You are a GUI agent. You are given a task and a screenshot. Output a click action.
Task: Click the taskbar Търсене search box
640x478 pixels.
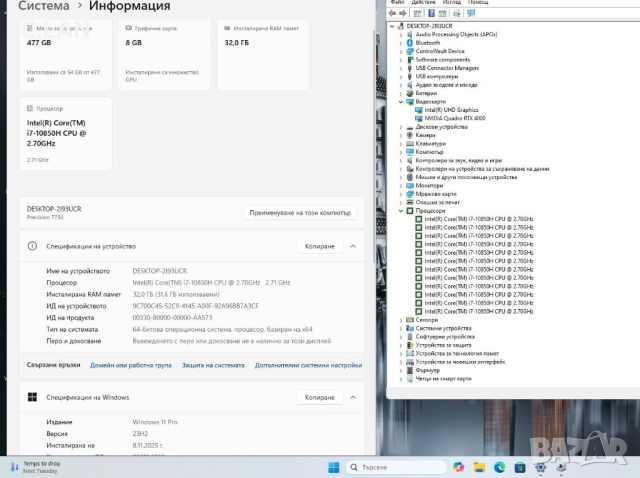pyautogui.click(x=396, y=467)
